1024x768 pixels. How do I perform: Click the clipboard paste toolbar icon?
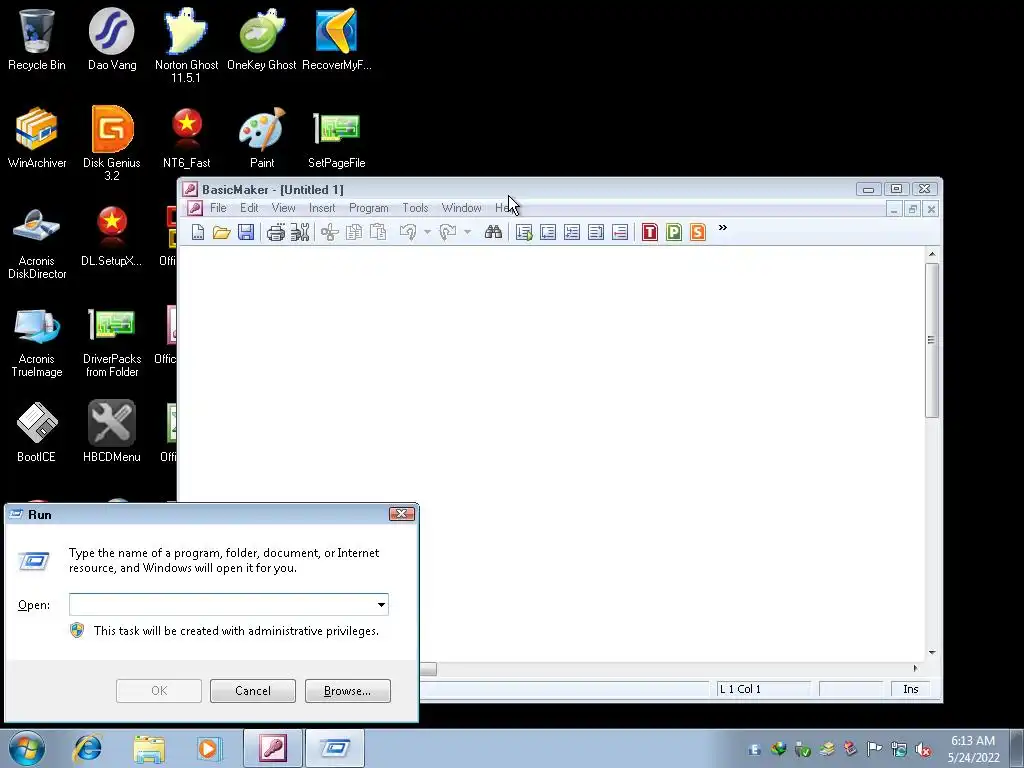point(378,232)
